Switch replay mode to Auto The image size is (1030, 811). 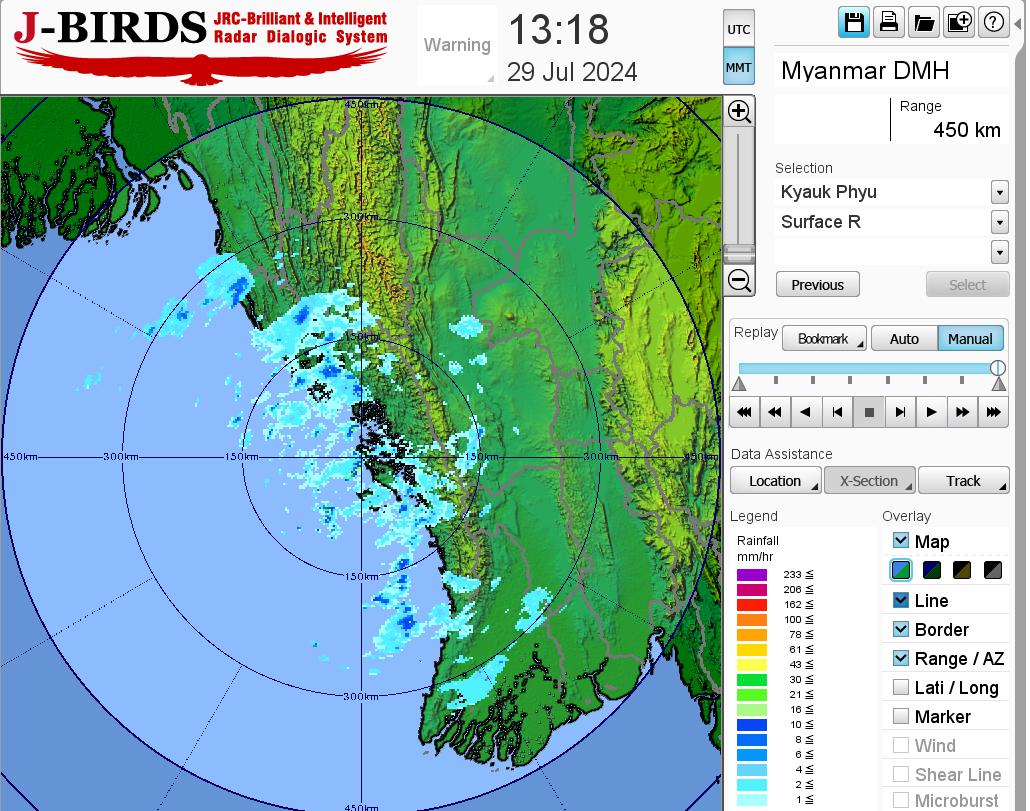coord(904,339)
